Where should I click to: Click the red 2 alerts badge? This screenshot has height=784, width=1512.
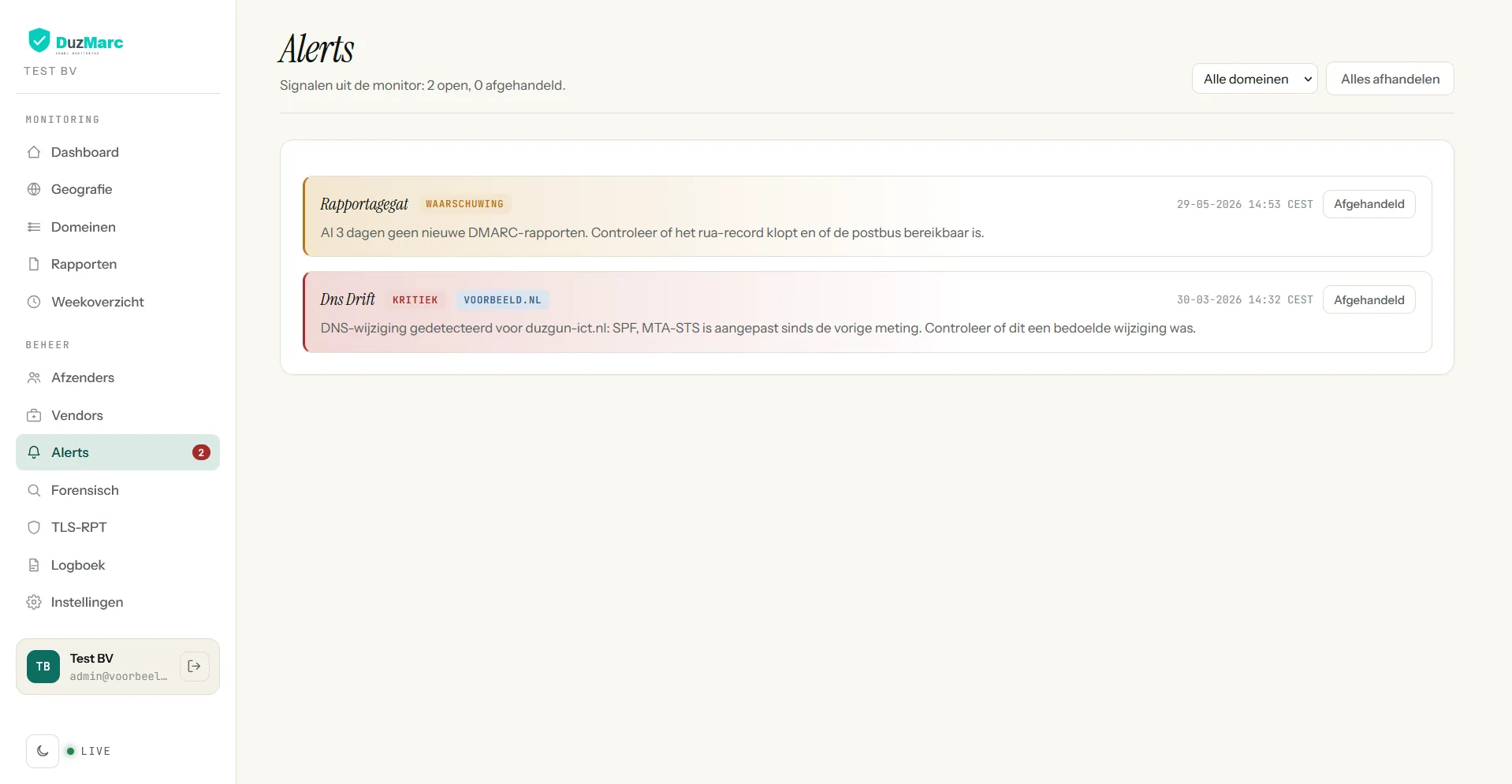[x=201, y=452]
